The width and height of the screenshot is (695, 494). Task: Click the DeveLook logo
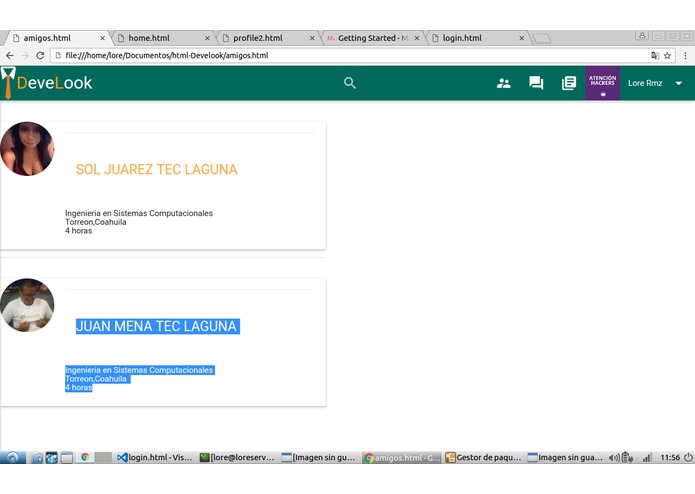(x=47, y=83)
